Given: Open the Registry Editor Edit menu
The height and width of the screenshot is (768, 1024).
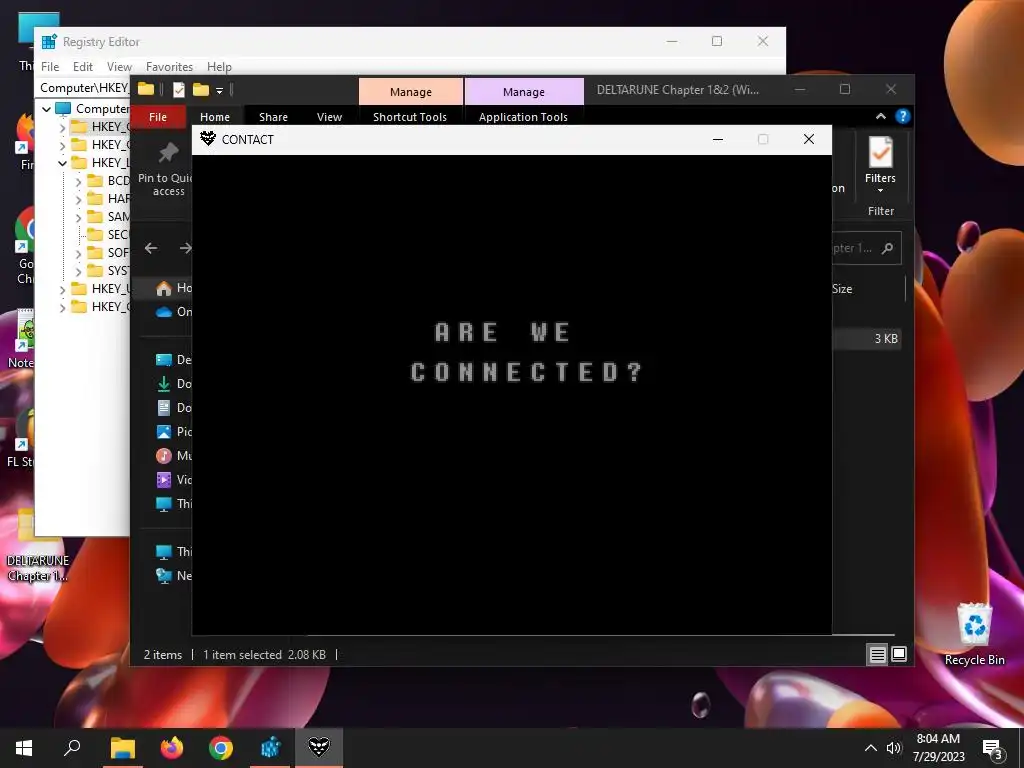Looking at the screenshot, I should click(82, 67).
